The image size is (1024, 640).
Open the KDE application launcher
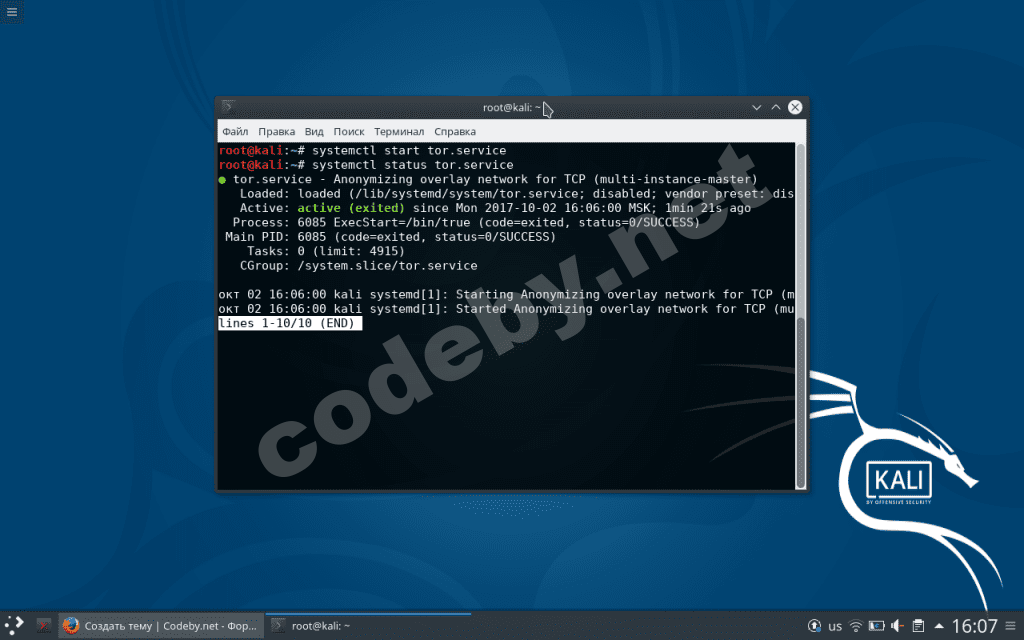click(14, 625)
